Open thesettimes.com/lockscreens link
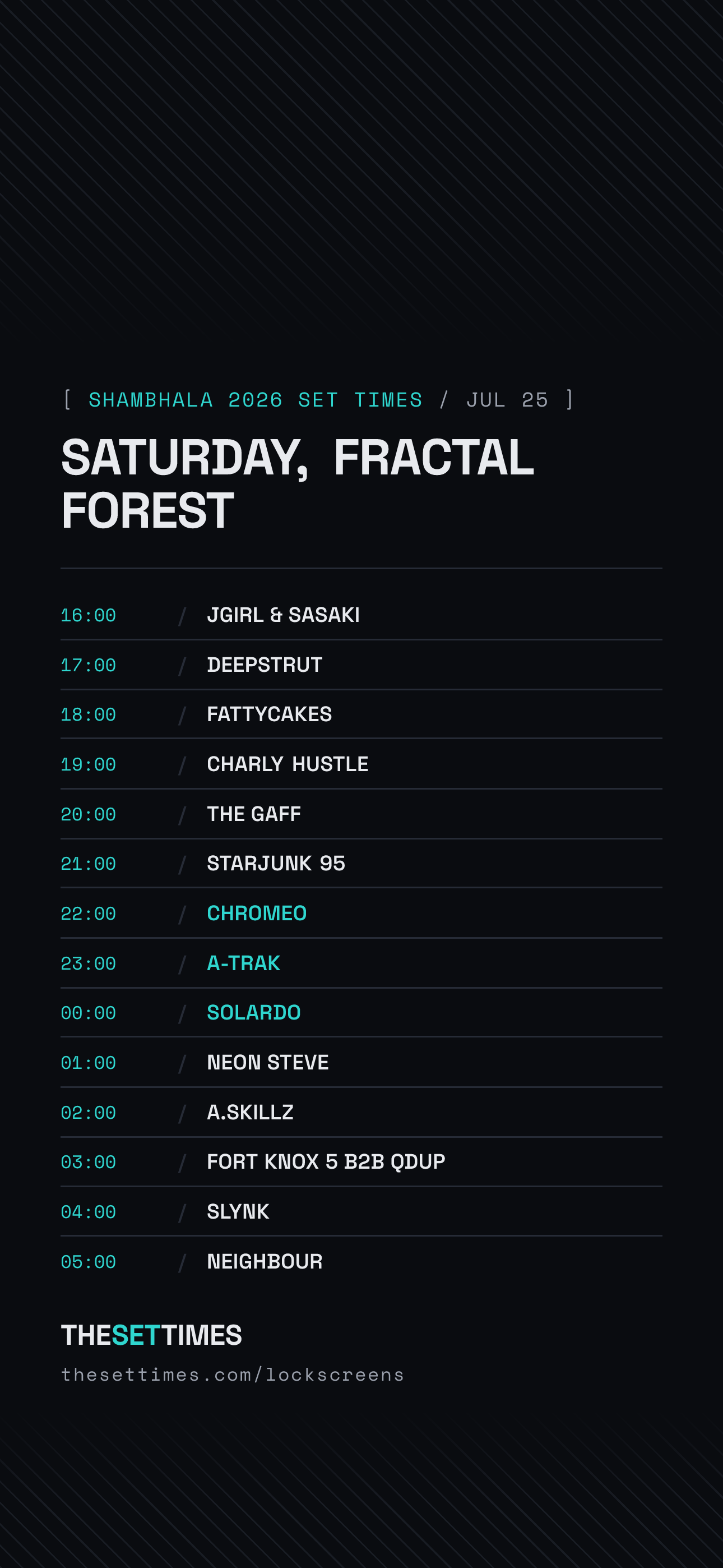723x1568 pixels. coord(233,1375)
